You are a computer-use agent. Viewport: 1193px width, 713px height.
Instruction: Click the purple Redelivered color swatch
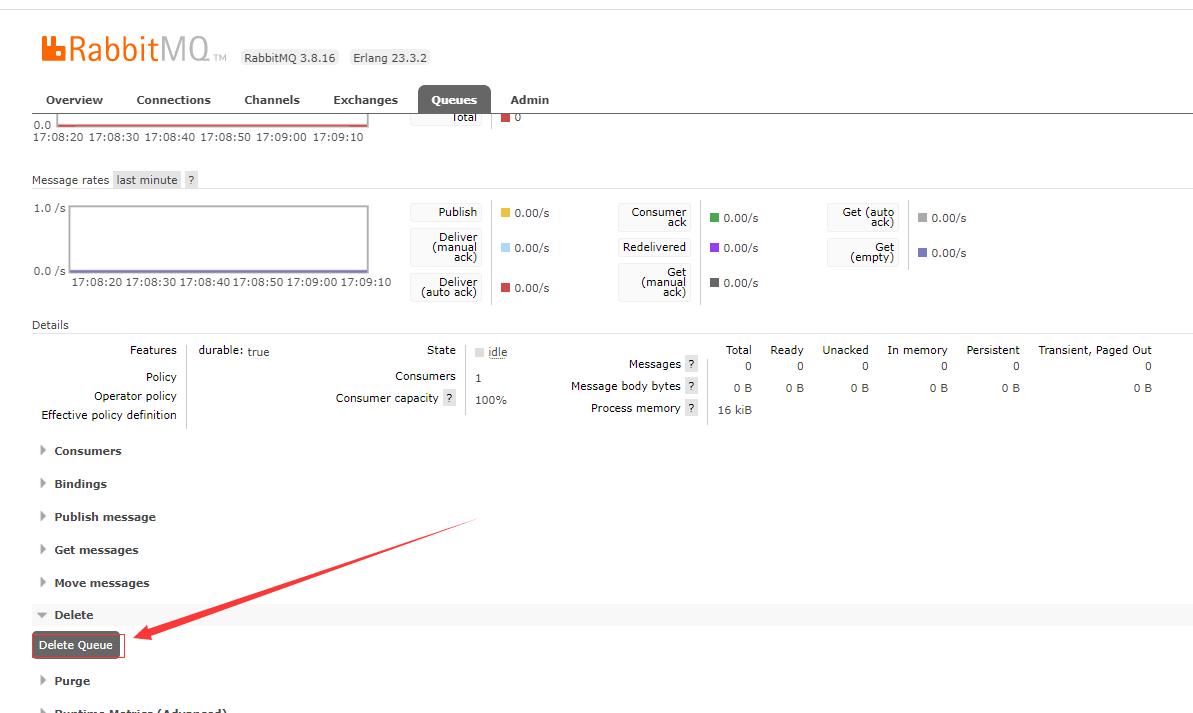(x=714, y=247)
